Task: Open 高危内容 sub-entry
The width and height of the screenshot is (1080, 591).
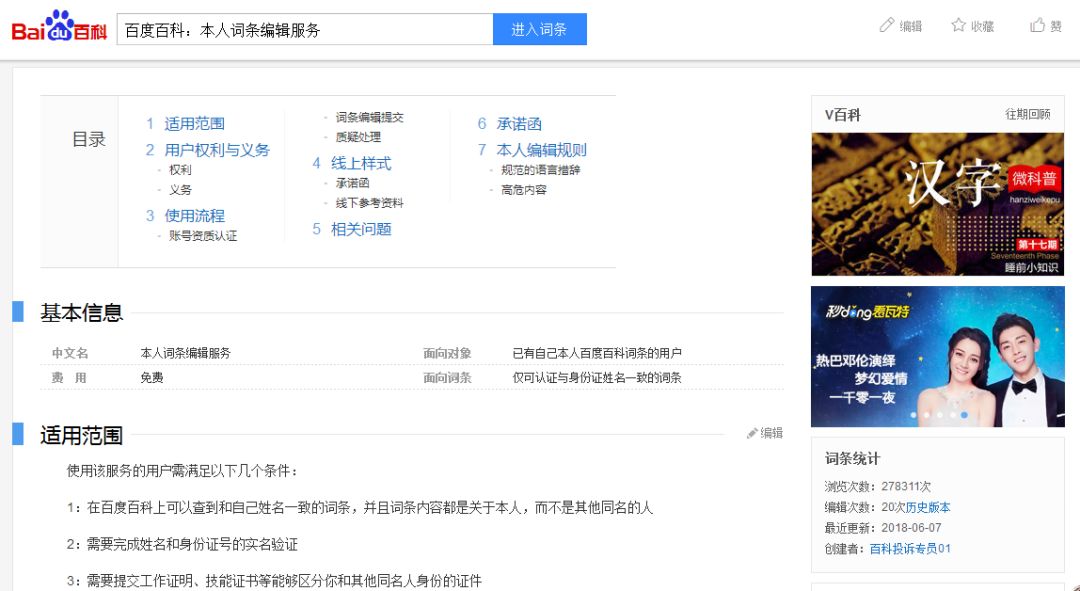Action: (523, 190)
